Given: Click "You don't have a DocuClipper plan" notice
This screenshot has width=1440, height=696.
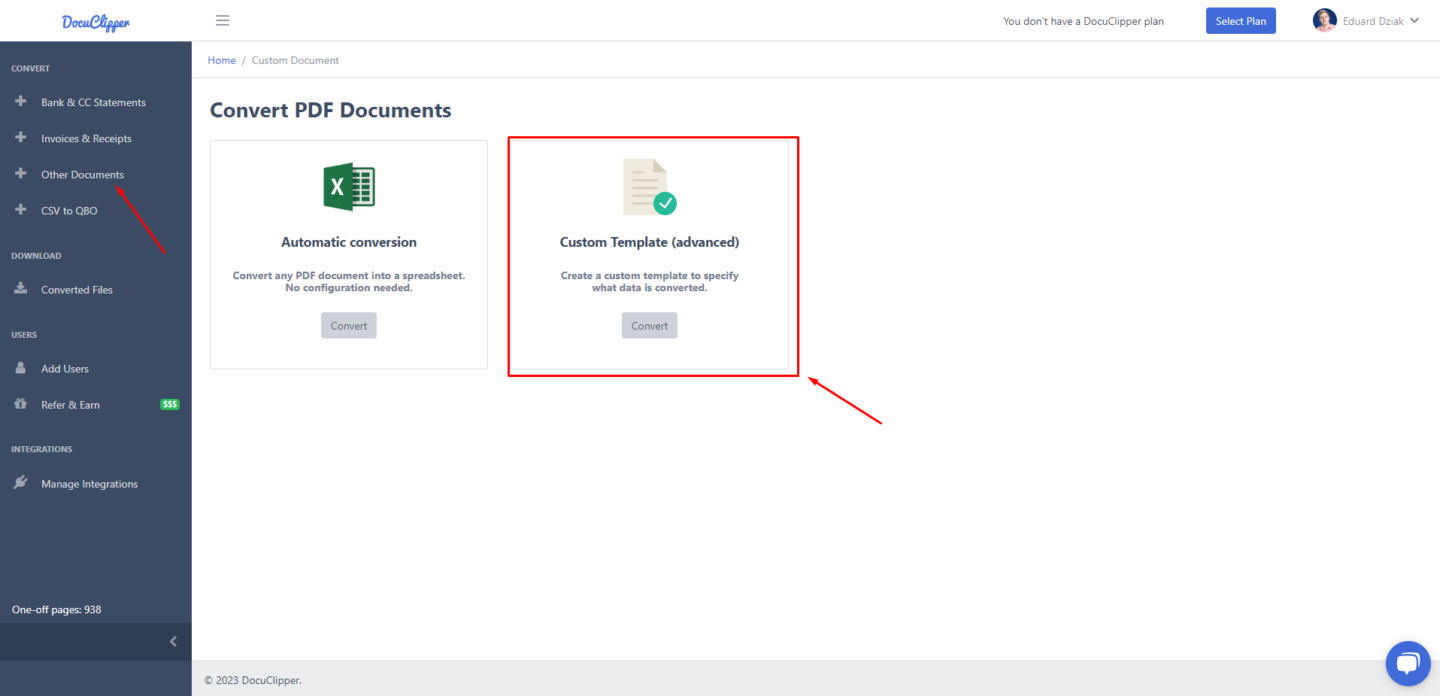Looking at the screenshot, I should (x=1084, y=21).
